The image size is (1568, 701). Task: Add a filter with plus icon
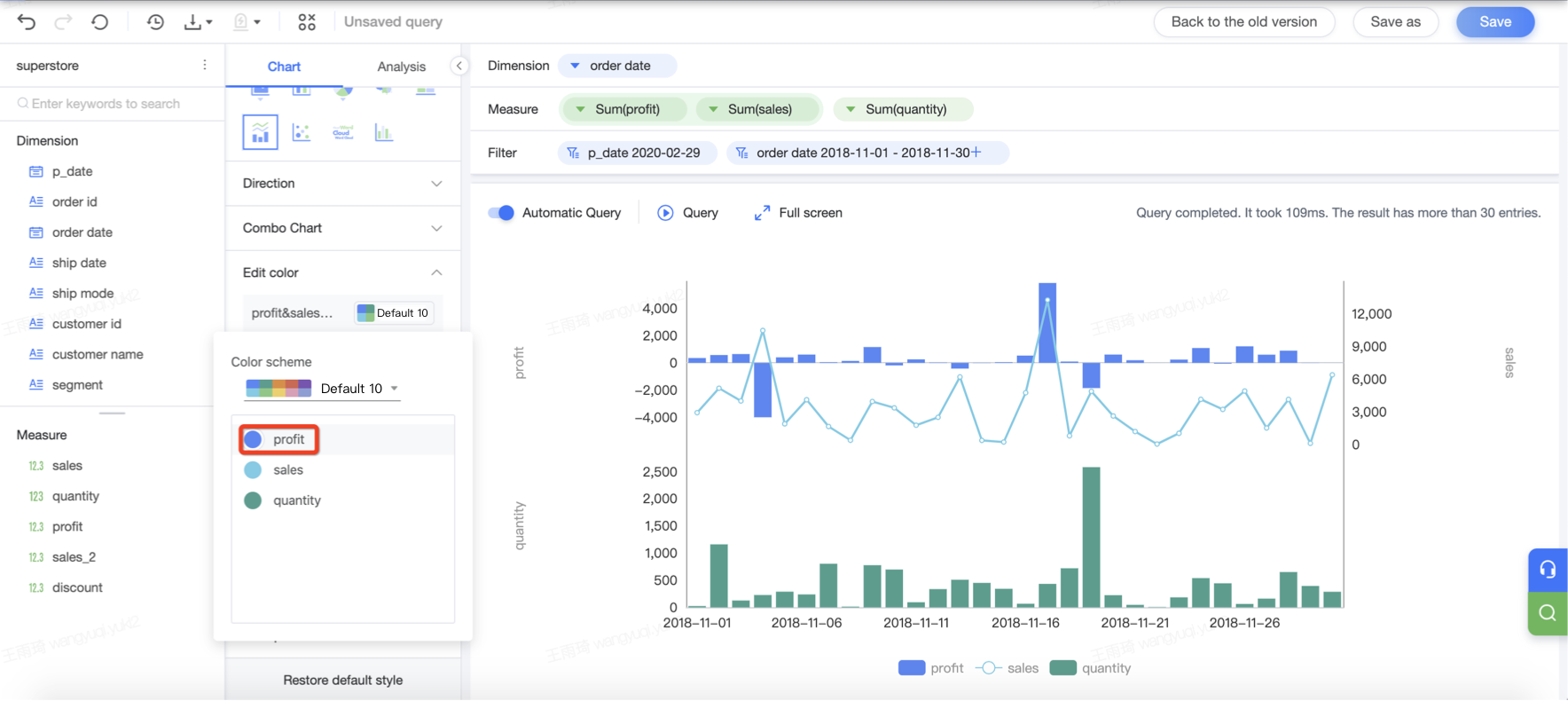pyautogui.click(x=976, y=153)
